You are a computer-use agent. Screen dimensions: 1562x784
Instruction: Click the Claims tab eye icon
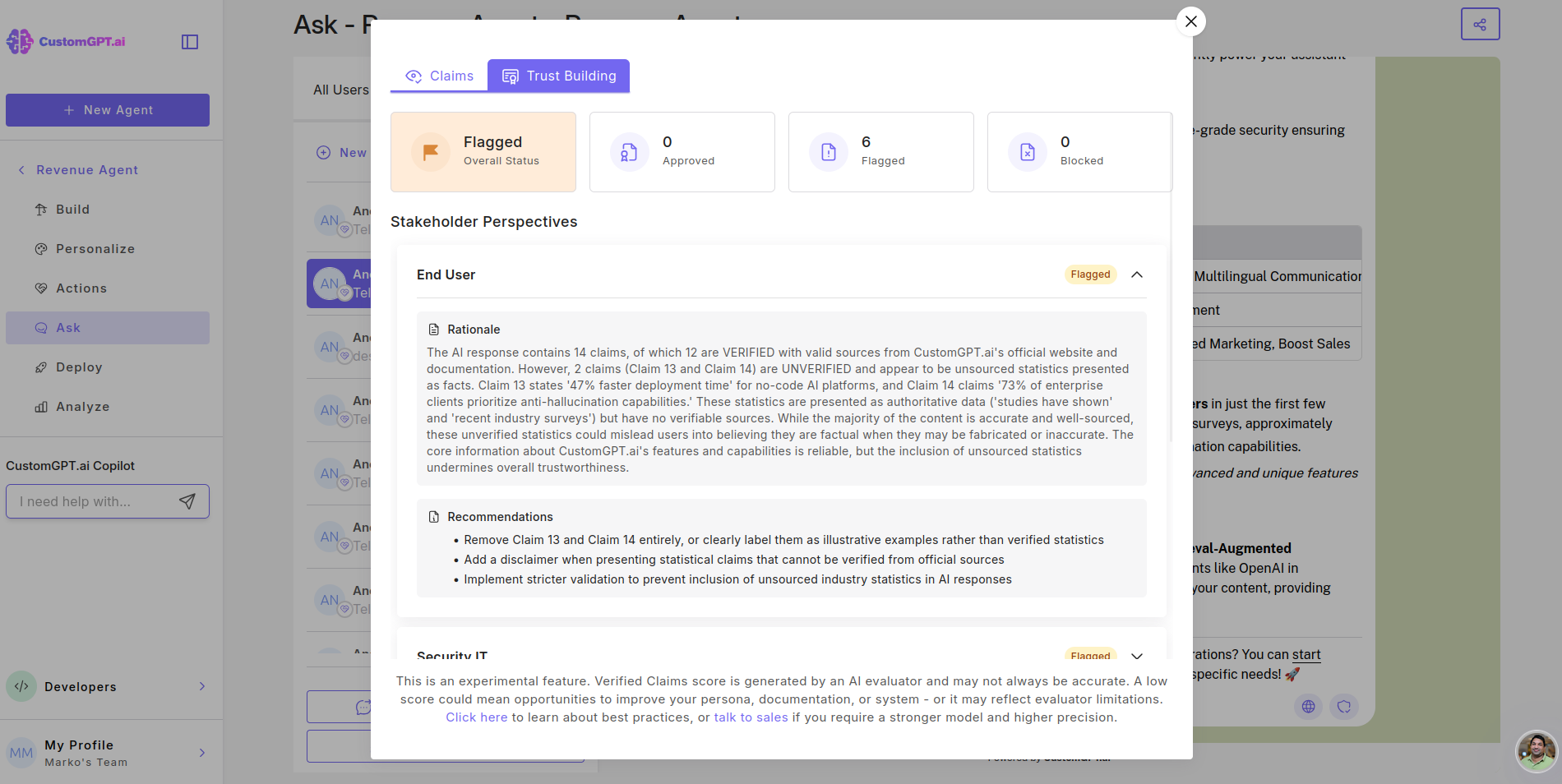[x=414, y=76]
